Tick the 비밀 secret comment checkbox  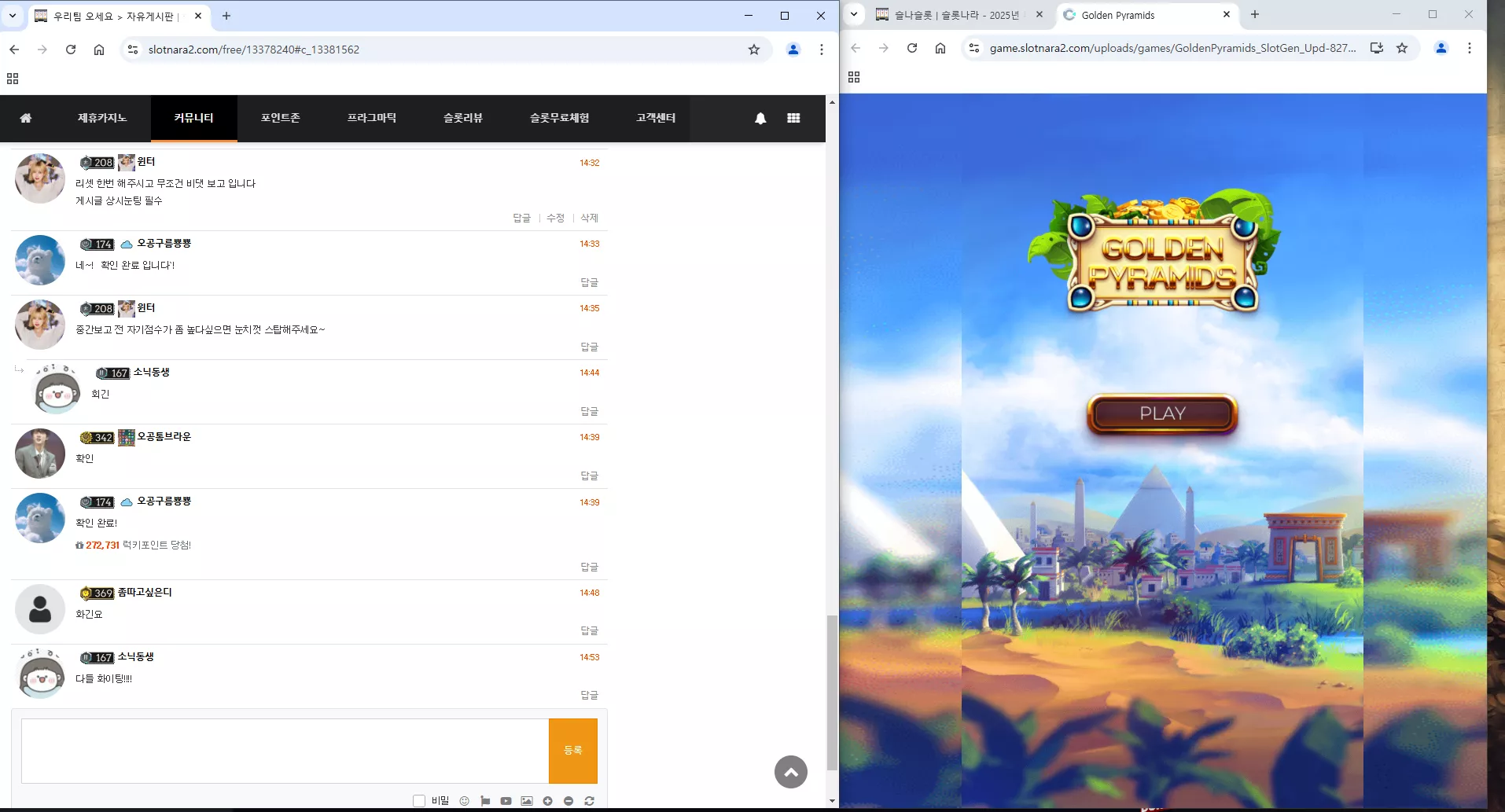point(419,801)
